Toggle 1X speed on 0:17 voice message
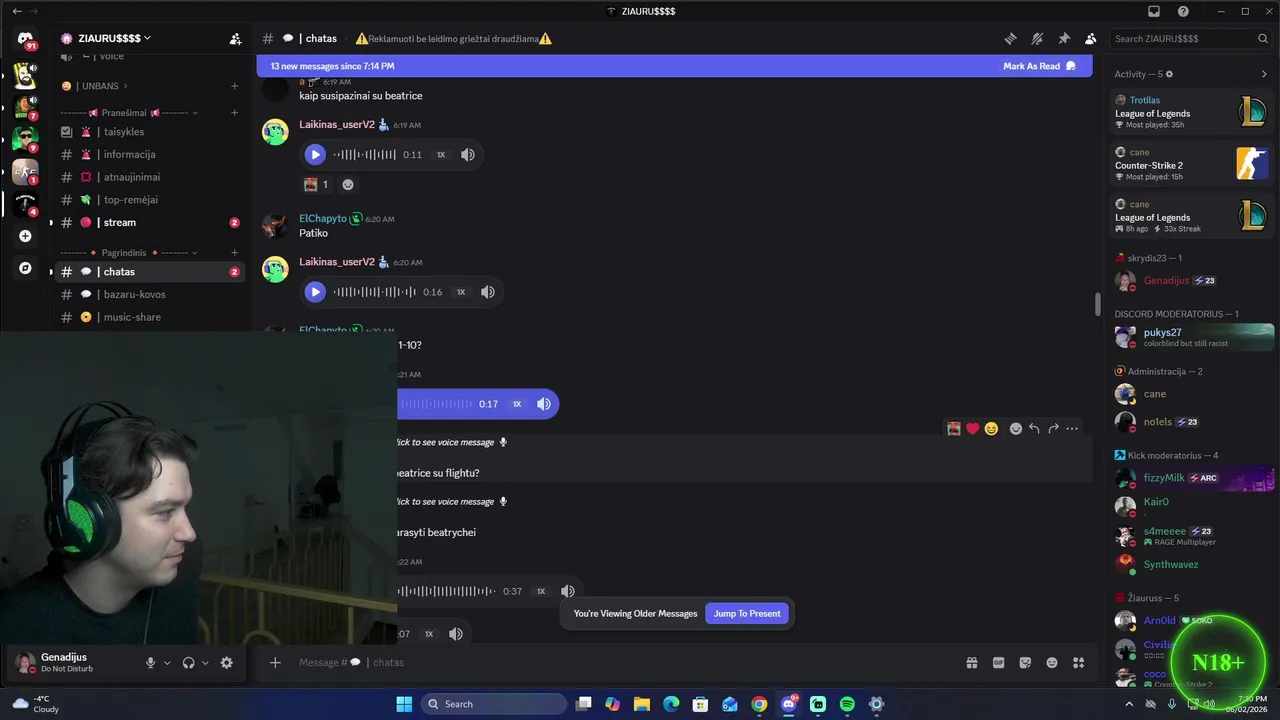This screenshot has width=1280, height=720. [517, 404]
